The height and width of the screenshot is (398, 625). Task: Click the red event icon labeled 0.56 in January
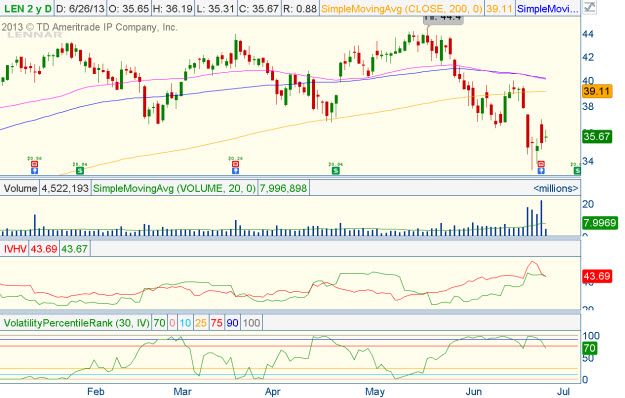tap(35, 164)
